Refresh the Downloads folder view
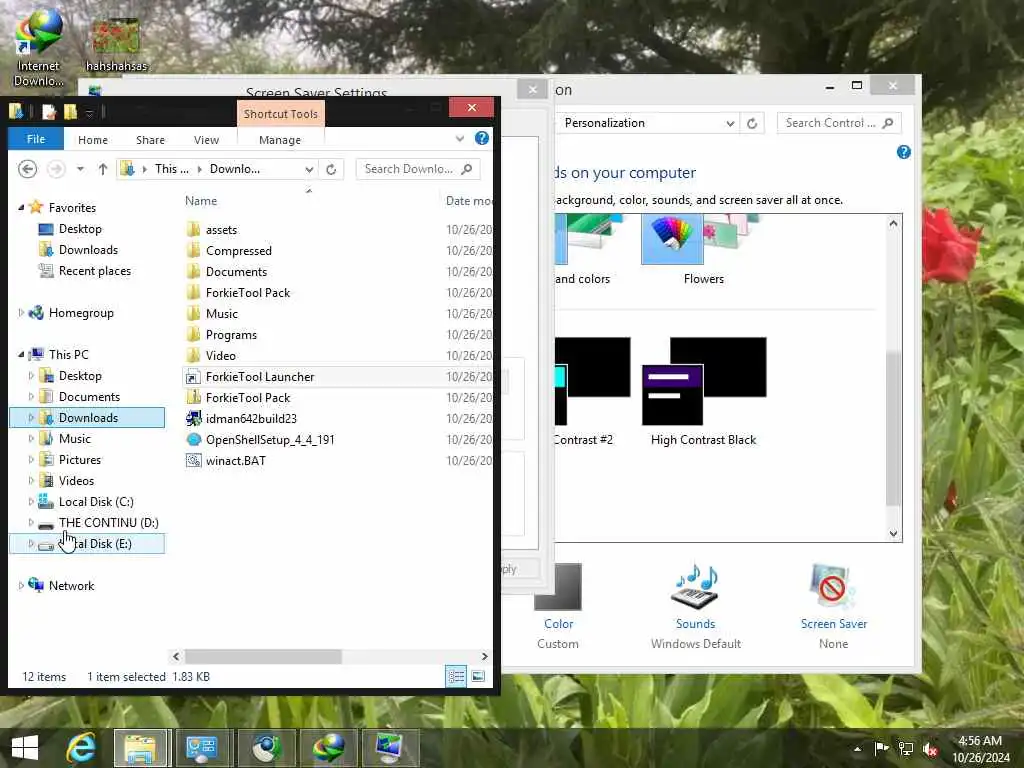1024x768 pixels. 331,169
